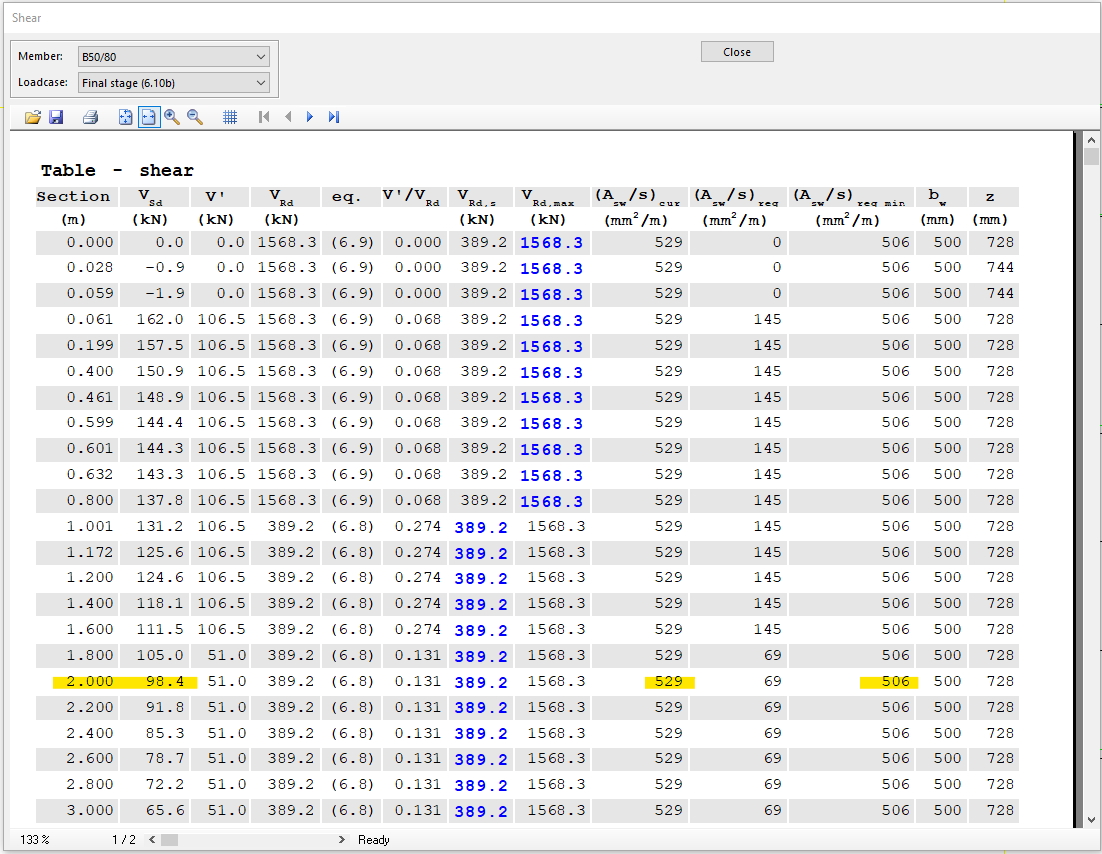Screen dimensions: 1102x854
Task: Open a file with the folder icon
Action: point(32,117)
